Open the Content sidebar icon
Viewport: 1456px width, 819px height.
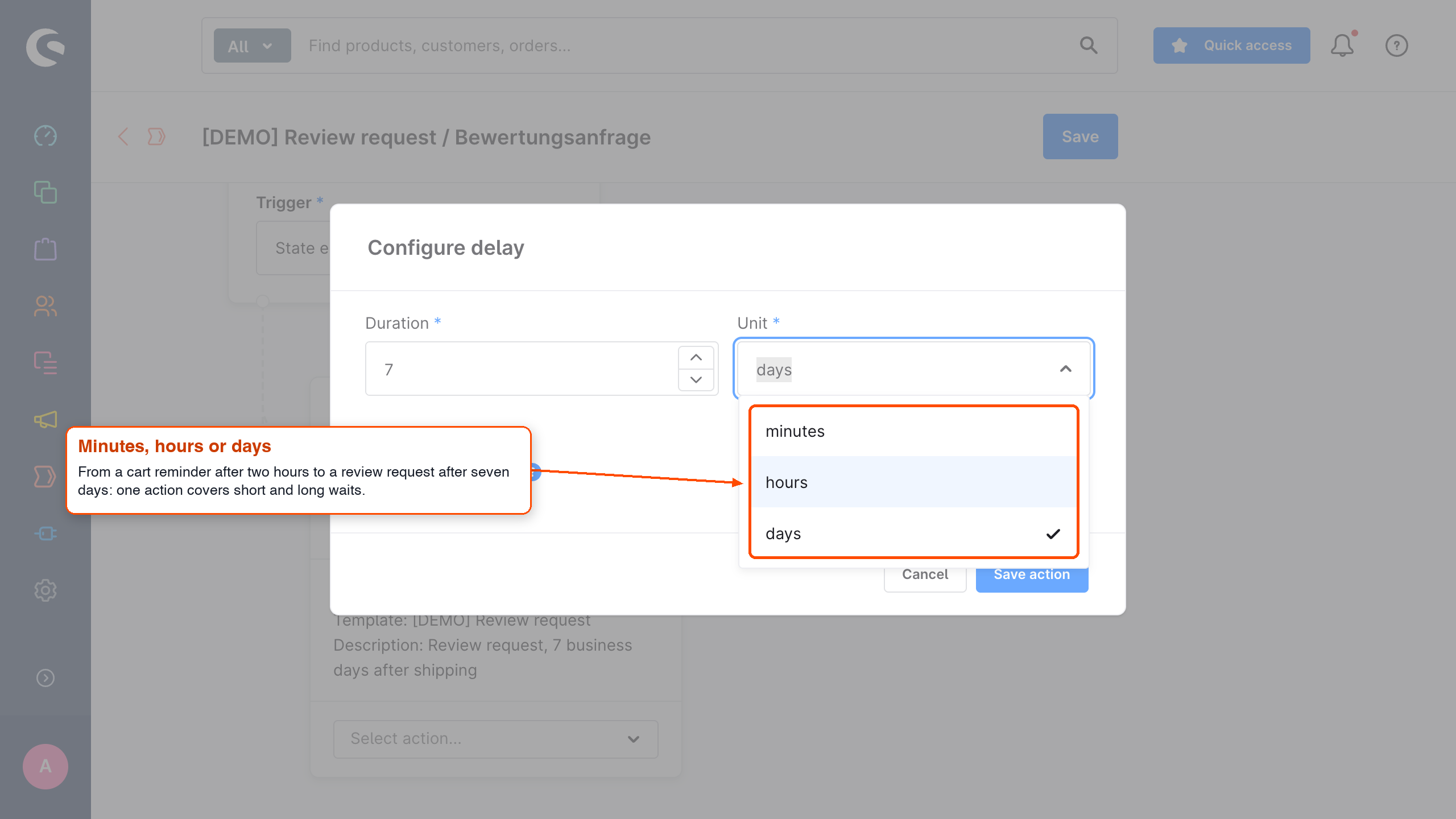pyautogui.click(x=45, y=363)
